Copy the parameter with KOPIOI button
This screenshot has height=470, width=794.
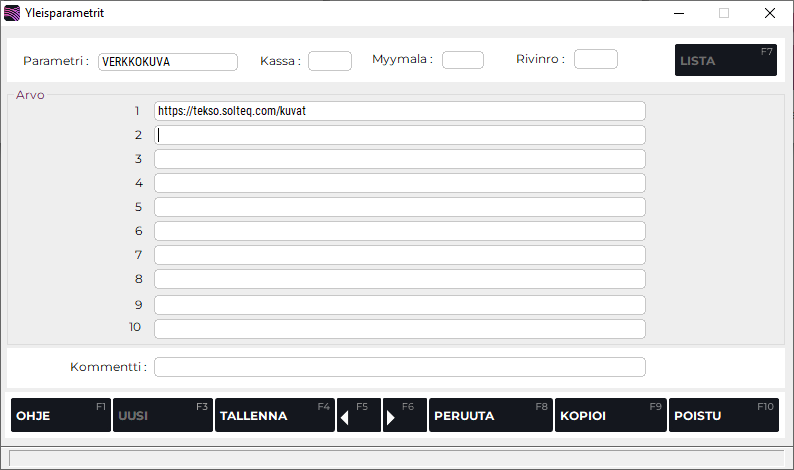tap(610, 415)
